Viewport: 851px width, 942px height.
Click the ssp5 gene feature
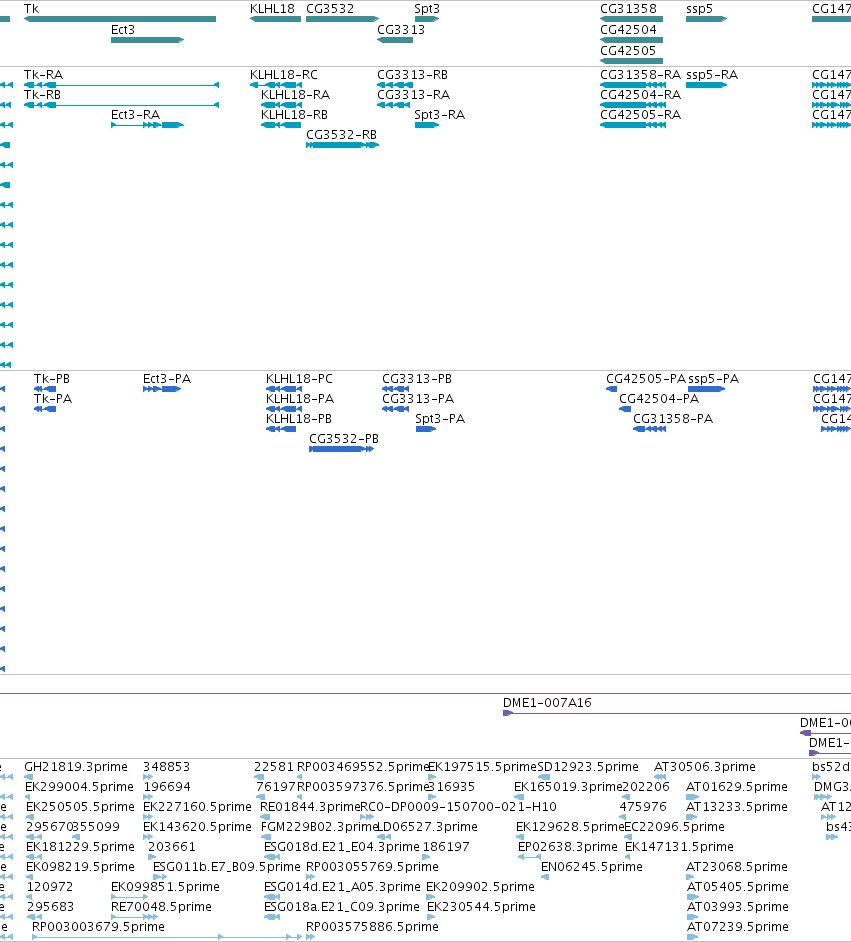tap(706, 19)
